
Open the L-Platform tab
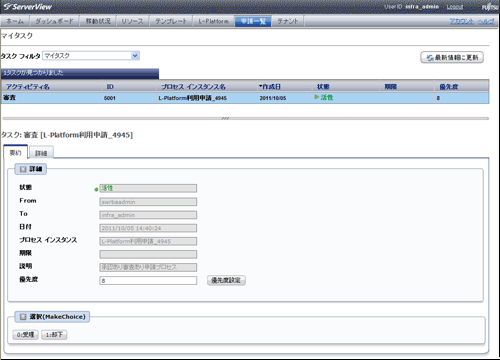click(x=214, y=21)
